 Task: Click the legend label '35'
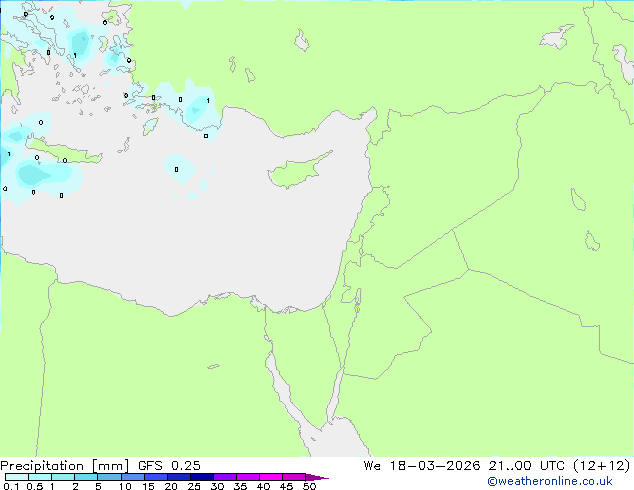pyautogui.click(x=240, y=486)
